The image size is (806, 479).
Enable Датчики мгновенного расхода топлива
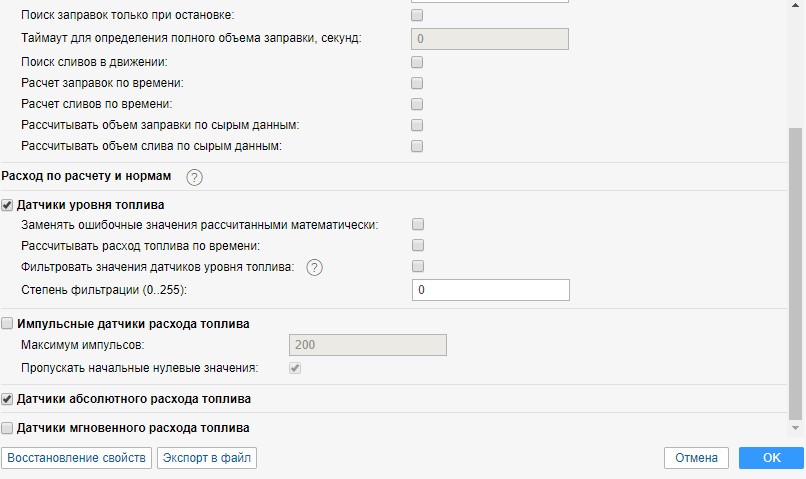[x=8, y=428]
